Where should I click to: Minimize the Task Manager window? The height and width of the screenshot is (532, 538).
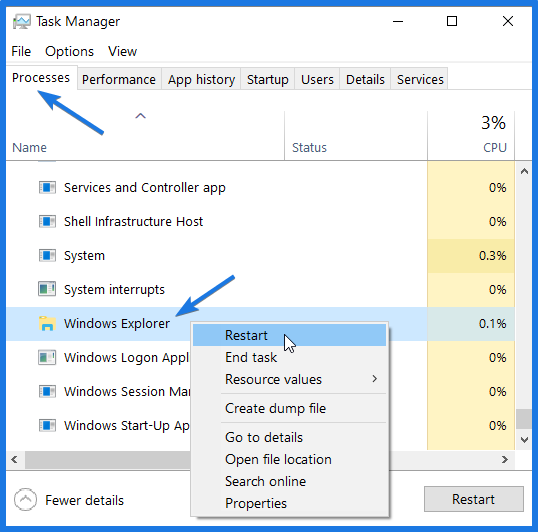[398, 21]
